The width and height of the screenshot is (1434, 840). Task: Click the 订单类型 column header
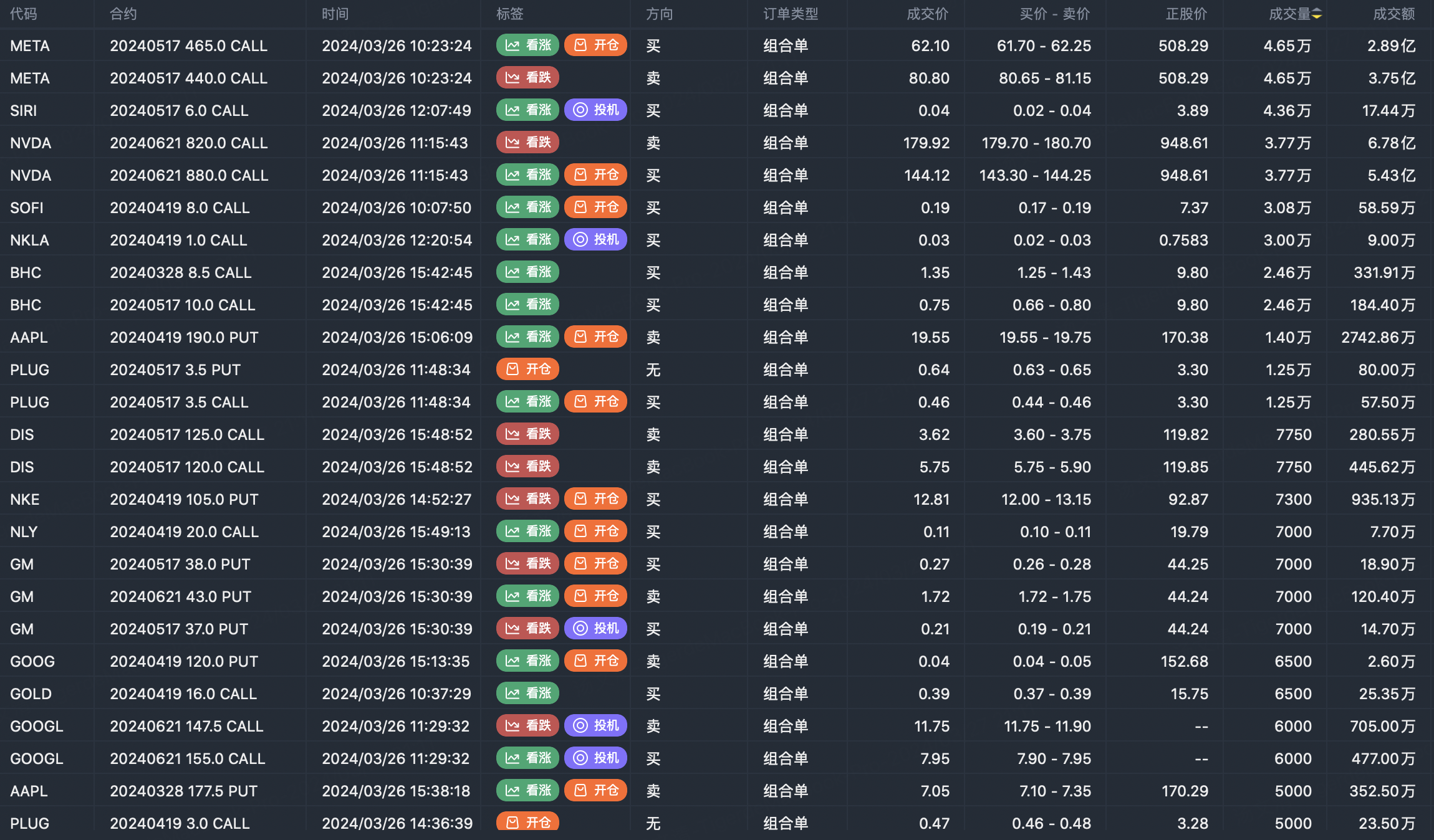[790, 14]
